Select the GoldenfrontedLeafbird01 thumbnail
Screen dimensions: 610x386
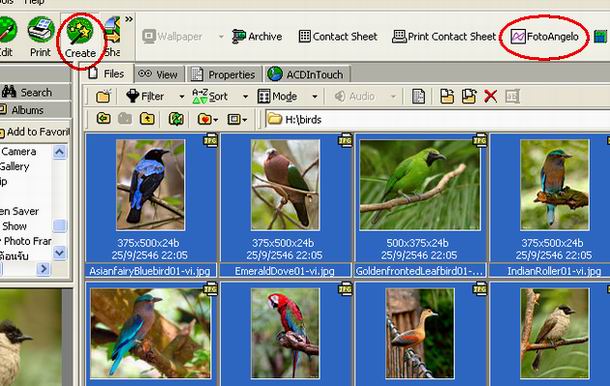(420, 185)
